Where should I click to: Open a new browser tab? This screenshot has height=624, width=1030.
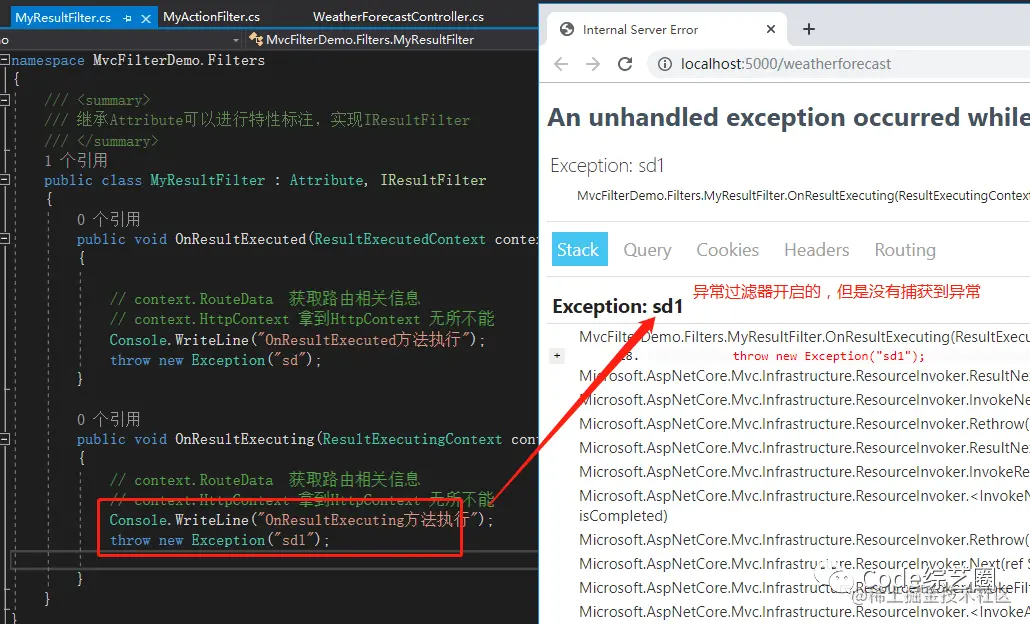pos(809,29)
